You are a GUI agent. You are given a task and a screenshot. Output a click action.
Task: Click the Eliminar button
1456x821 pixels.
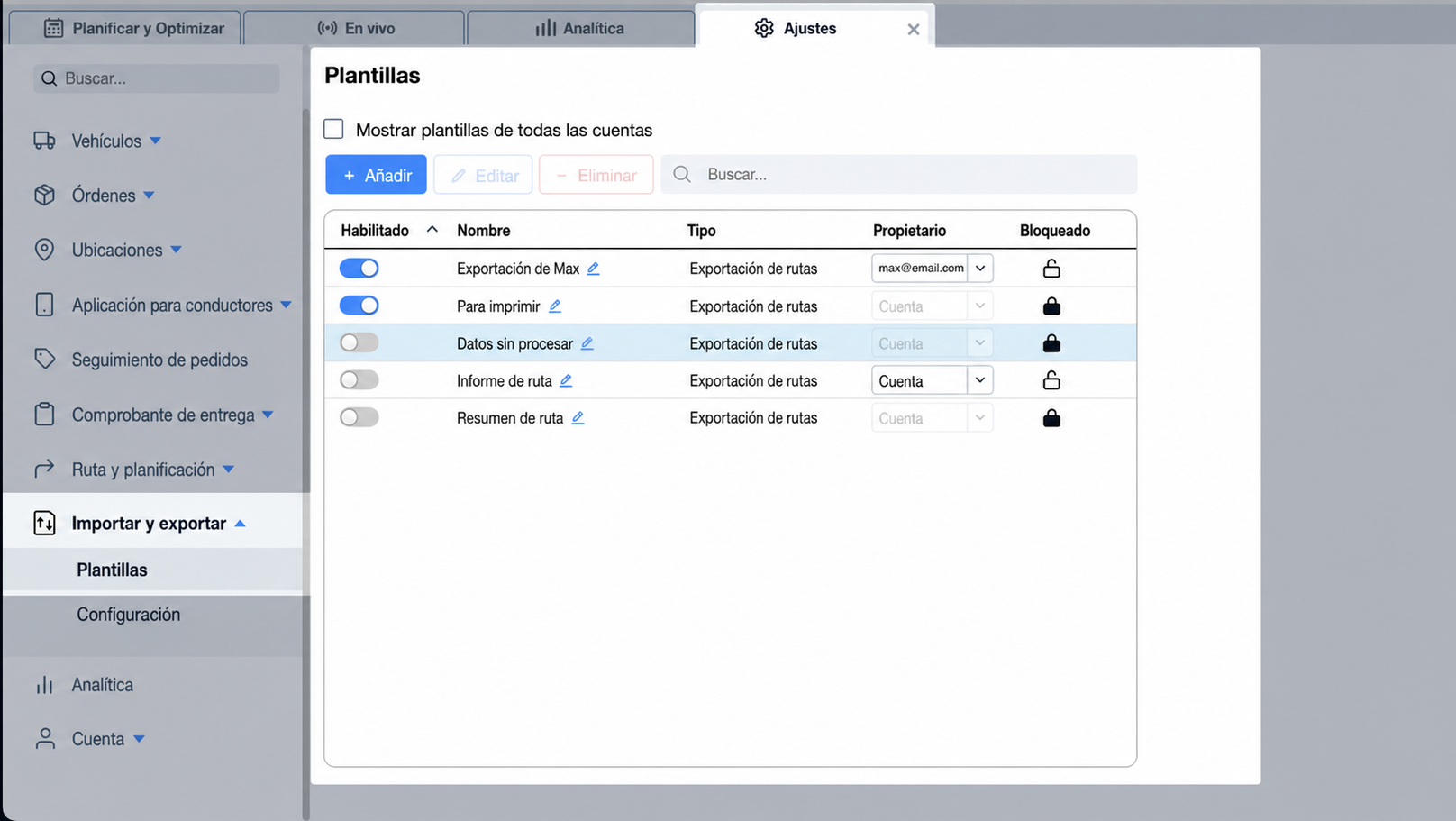(x=596, y=175)
